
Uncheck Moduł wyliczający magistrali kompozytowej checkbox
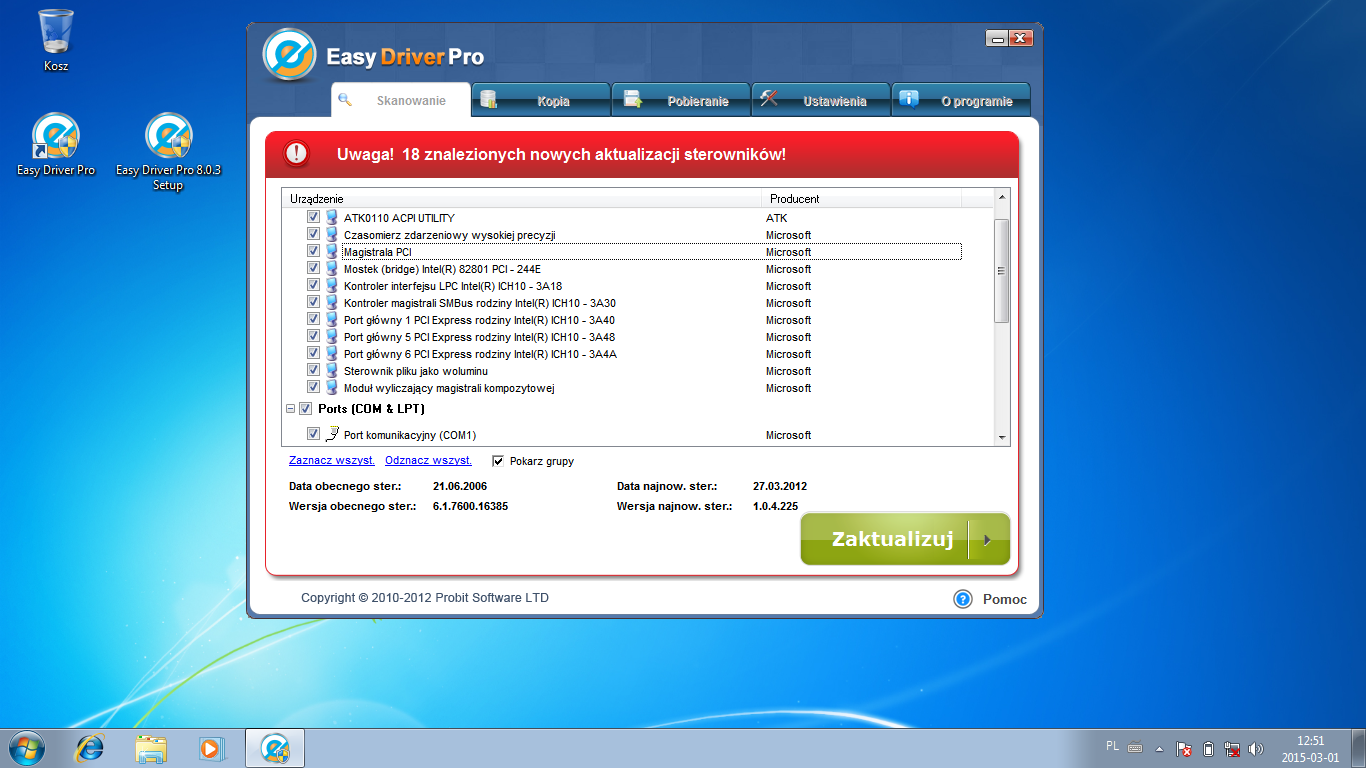(313, 388)
